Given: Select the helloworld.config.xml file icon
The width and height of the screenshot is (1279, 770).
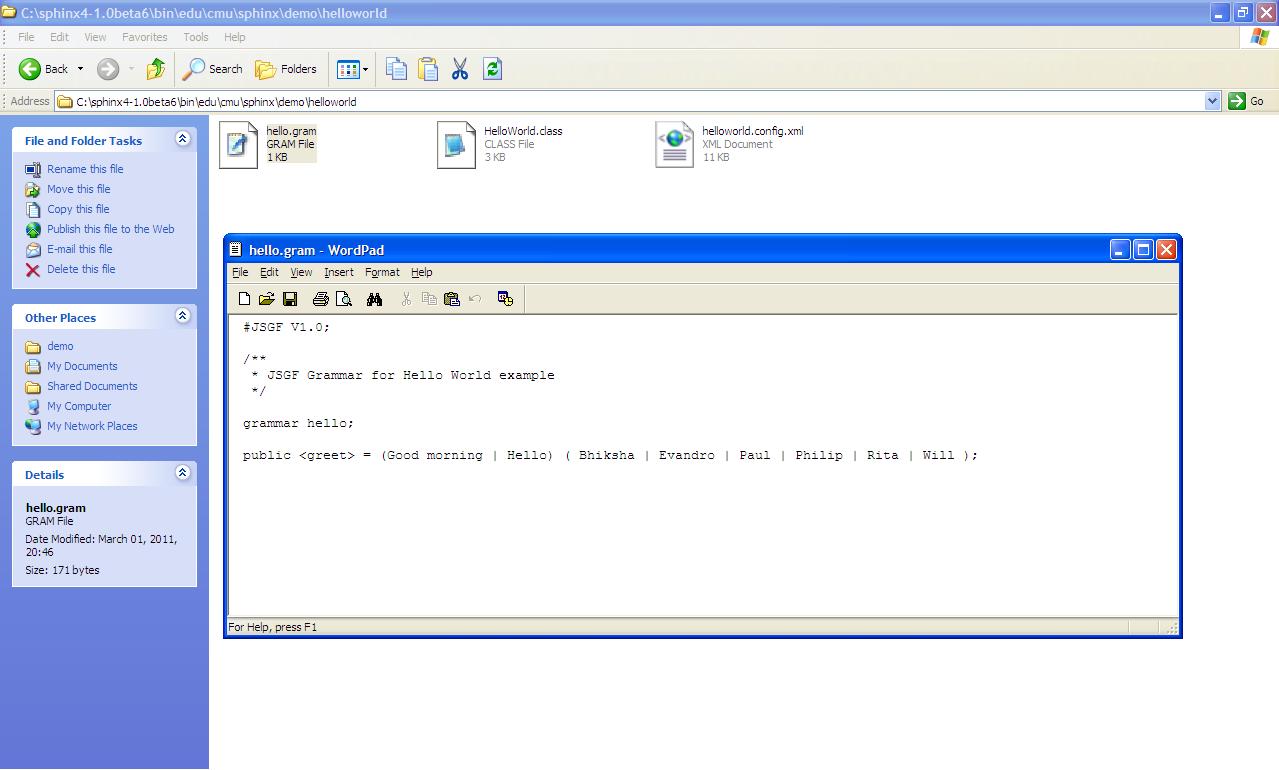Looking at the screenshot, I should [674, 145].
